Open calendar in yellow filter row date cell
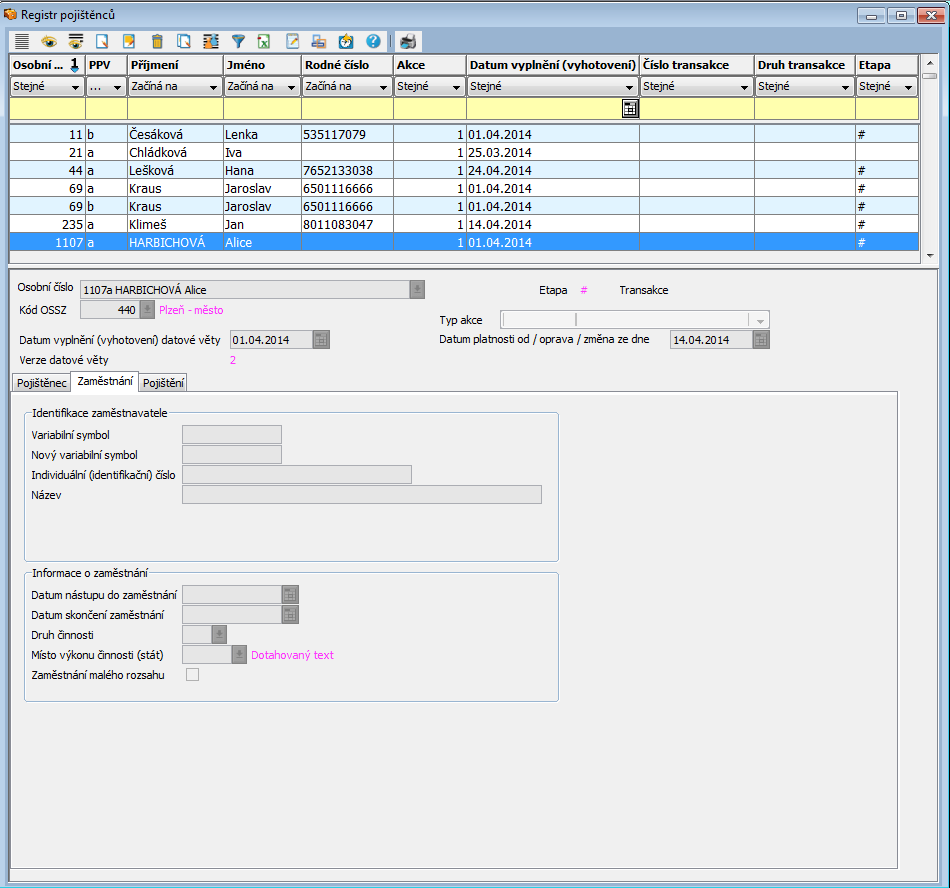Screen dimensions: 950x888 [x=630, y=109]
